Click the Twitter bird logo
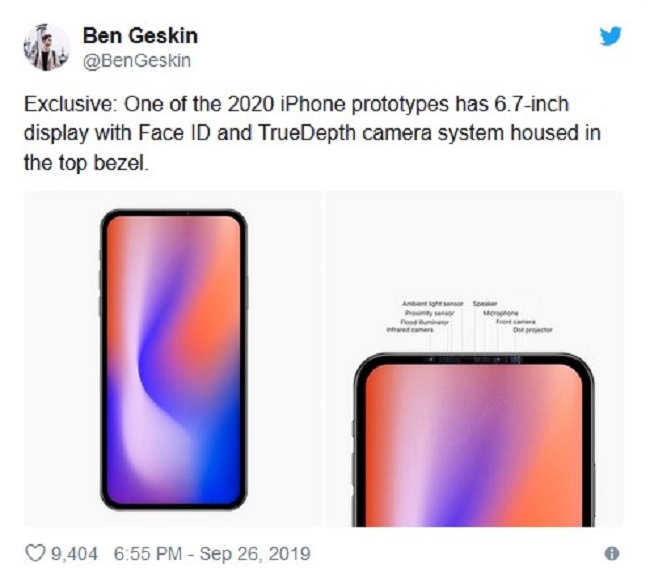The height and width of the screenshot is (577, 650). [x=610, y=37]
